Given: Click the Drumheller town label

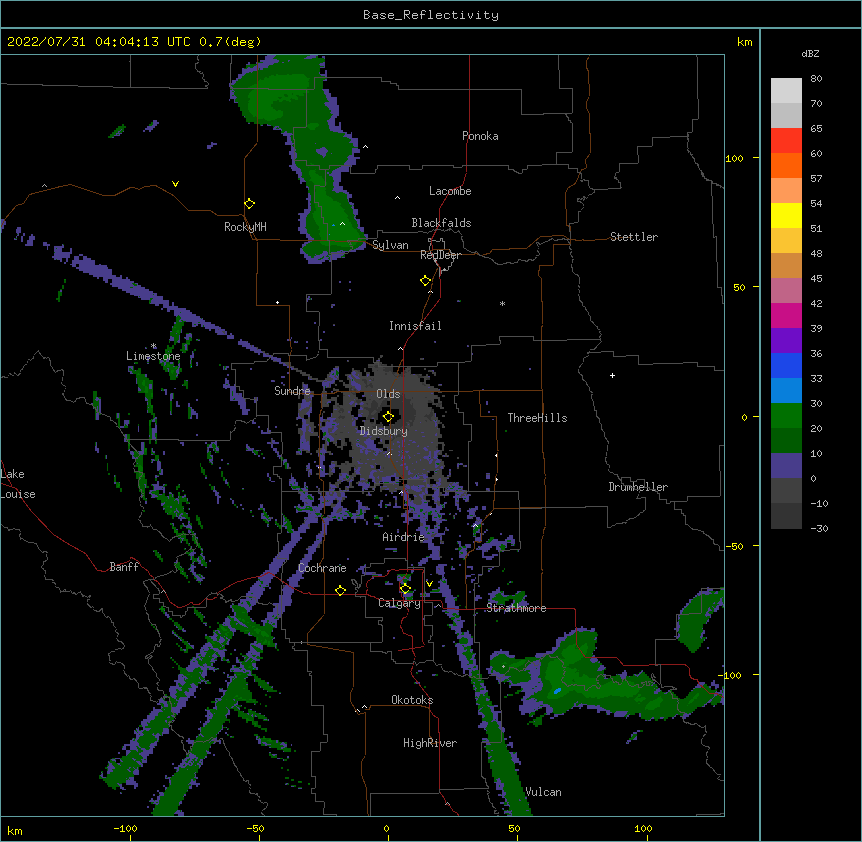Looking at the screenshot, I should (x=638, y=487).
